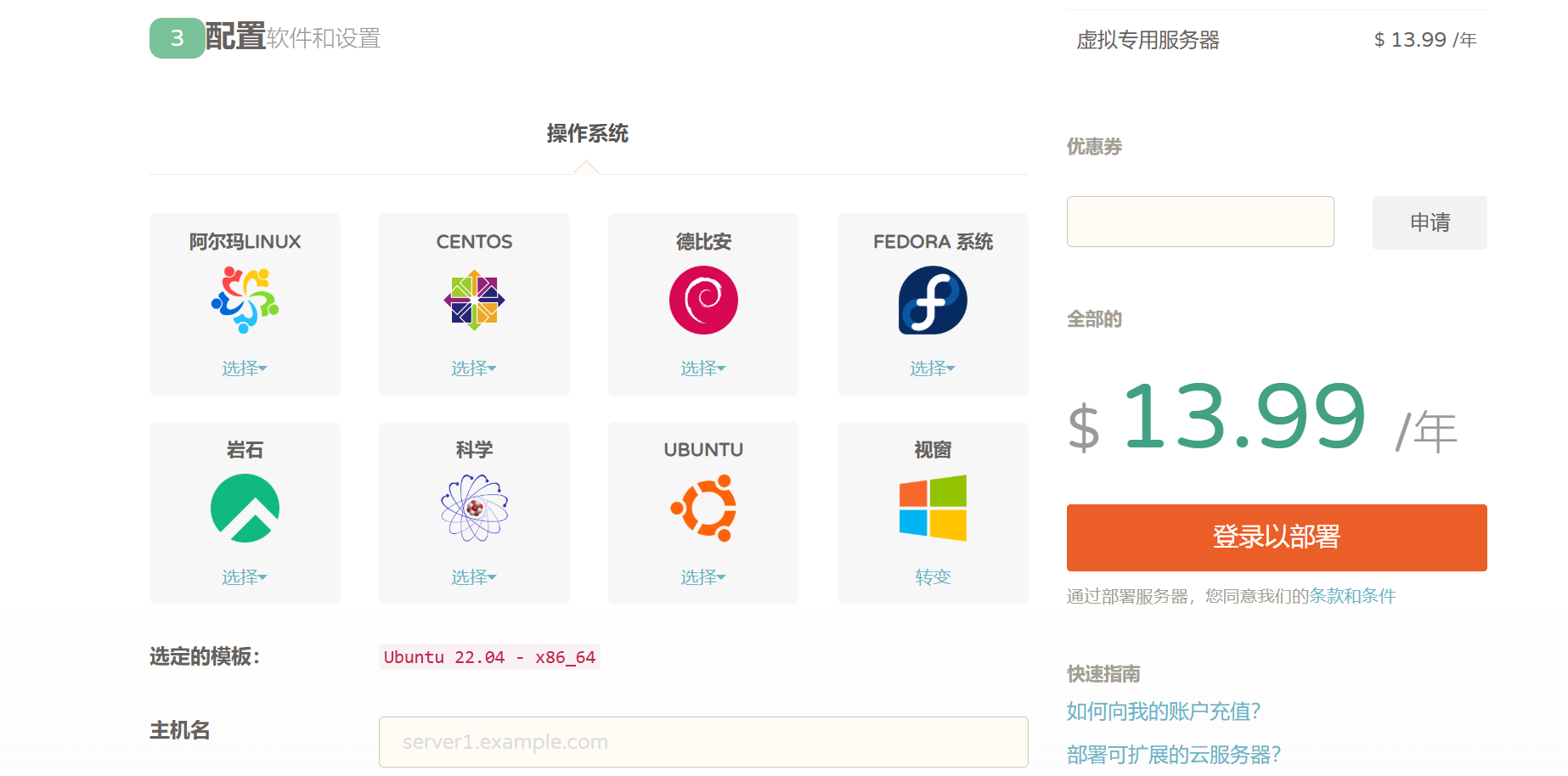
Task: Click the Ubuntu orange logo
Action: [x=703, y=509]
